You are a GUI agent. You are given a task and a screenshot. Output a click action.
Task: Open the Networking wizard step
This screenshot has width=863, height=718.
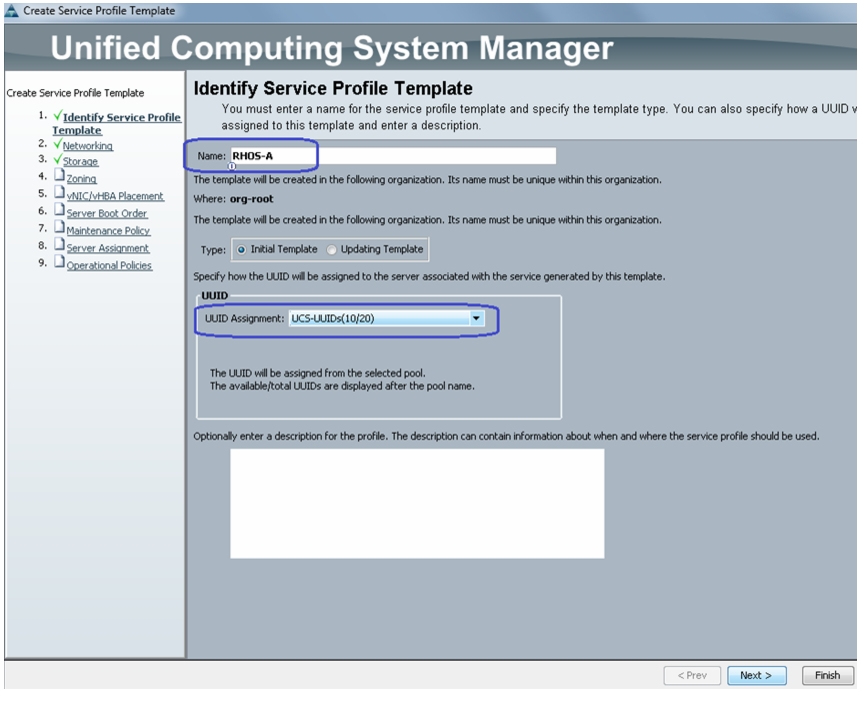coord(88,146)
